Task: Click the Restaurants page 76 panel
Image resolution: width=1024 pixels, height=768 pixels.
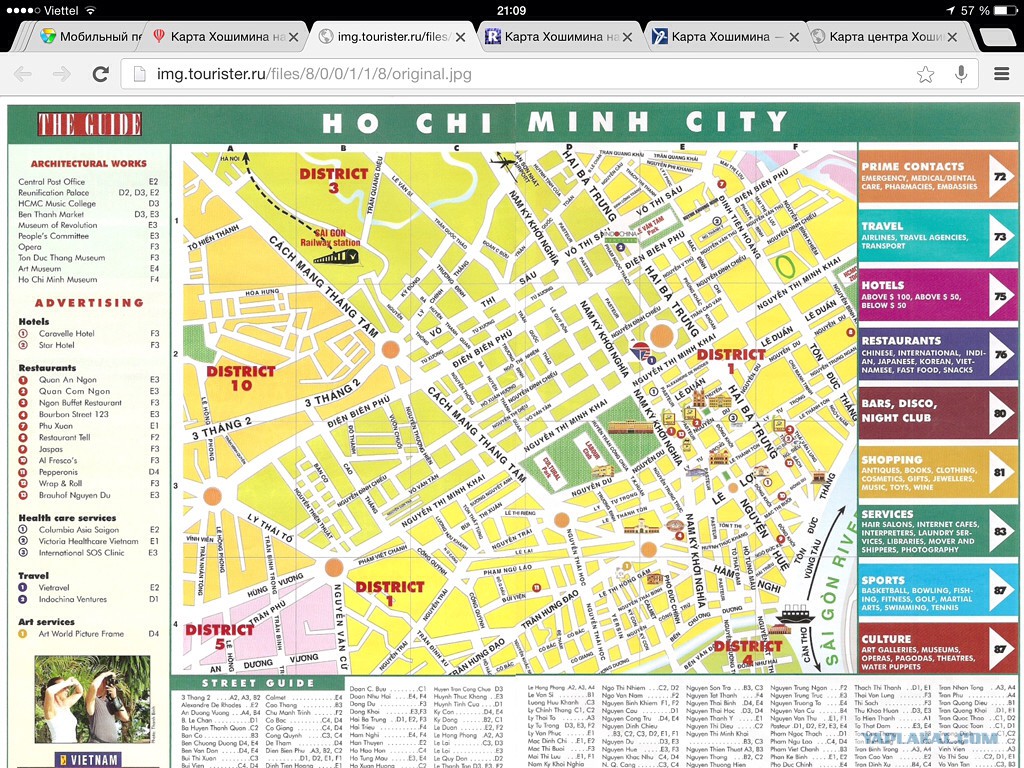Action: pyautogui.click(x=938, y=355)
